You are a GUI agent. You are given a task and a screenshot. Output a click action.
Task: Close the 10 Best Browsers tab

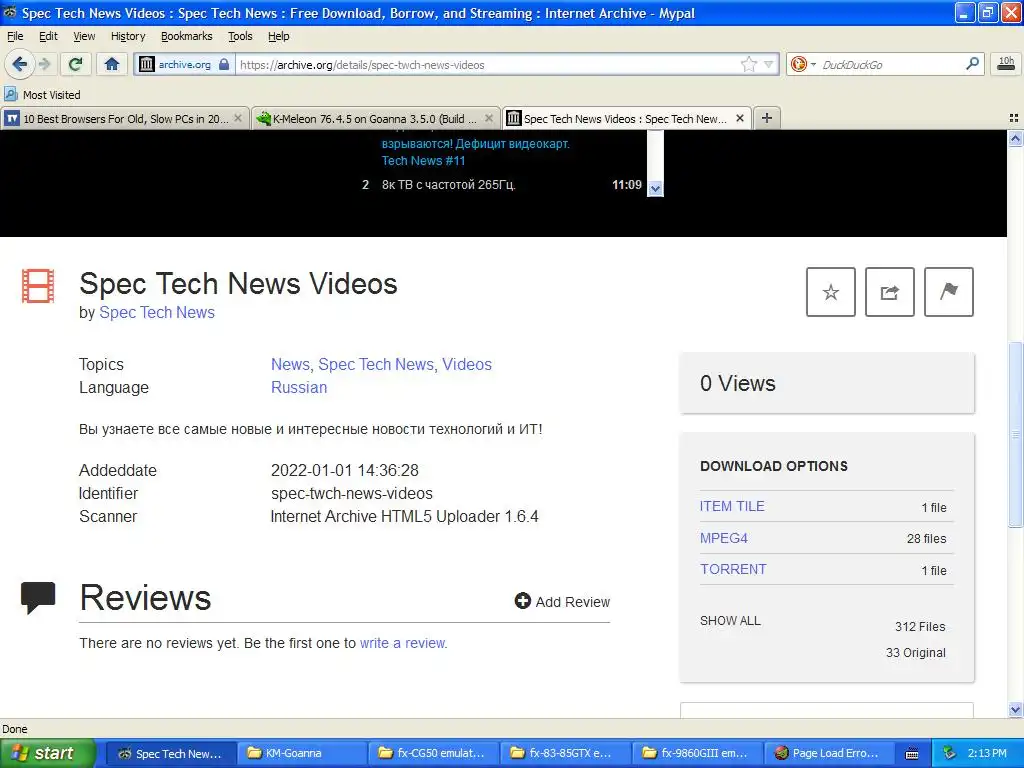coord(238,118)
